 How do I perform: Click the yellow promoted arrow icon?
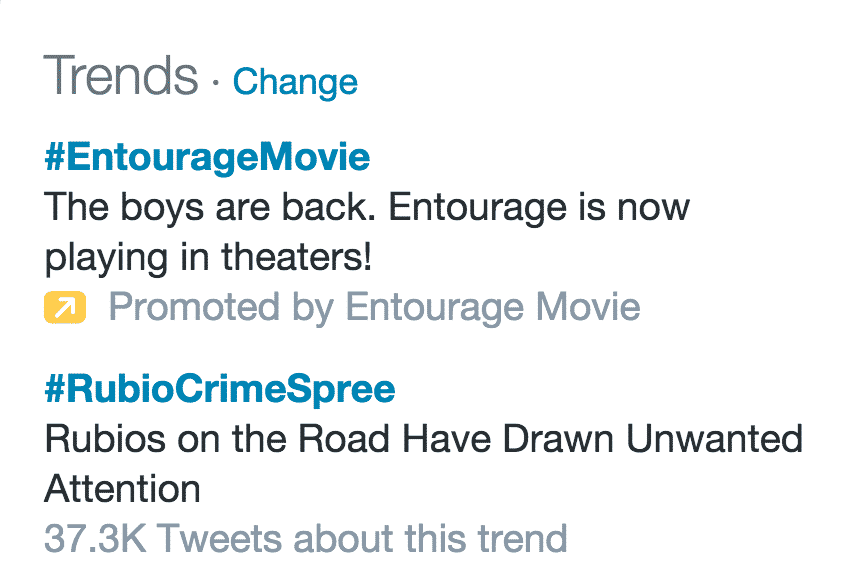coord(65,307)
